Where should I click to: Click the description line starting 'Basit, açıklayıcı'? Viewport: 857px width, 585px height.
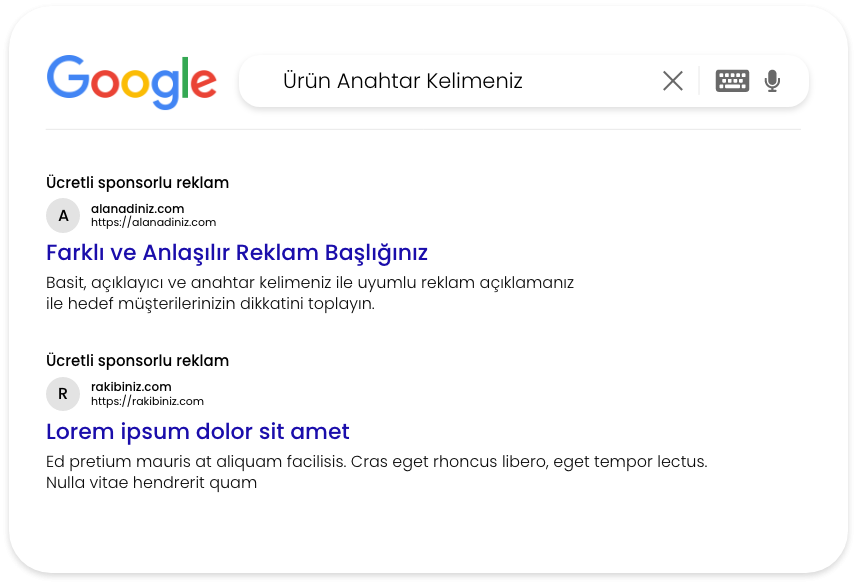click(310, 282)
